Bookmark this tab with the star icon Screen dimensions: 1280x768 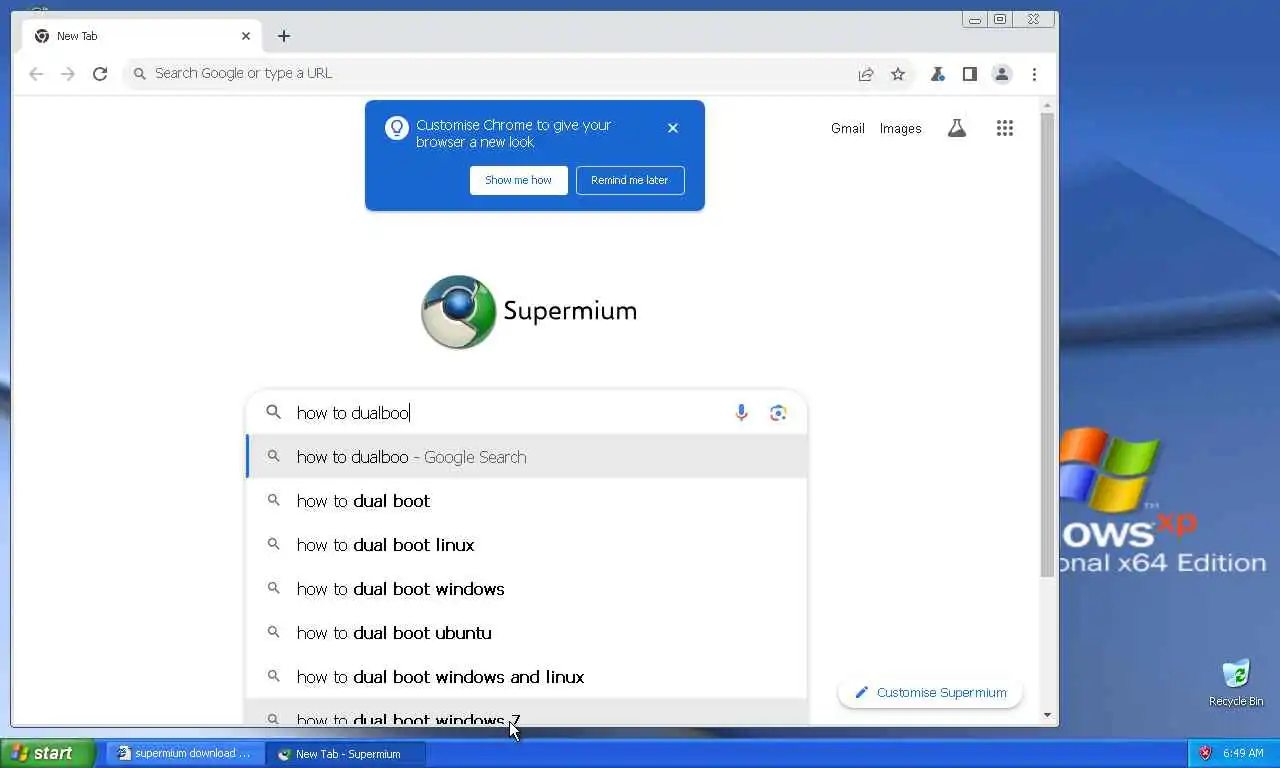click(x=898, y=74)
